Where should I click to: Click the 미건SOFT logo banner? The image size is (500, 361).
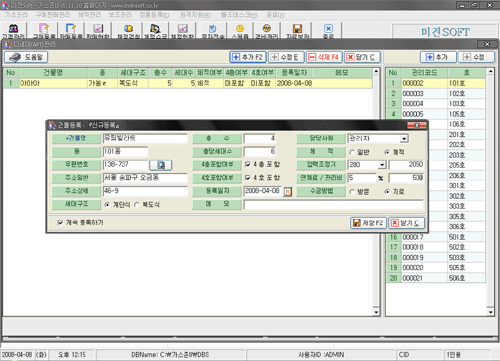click(445, 32)
